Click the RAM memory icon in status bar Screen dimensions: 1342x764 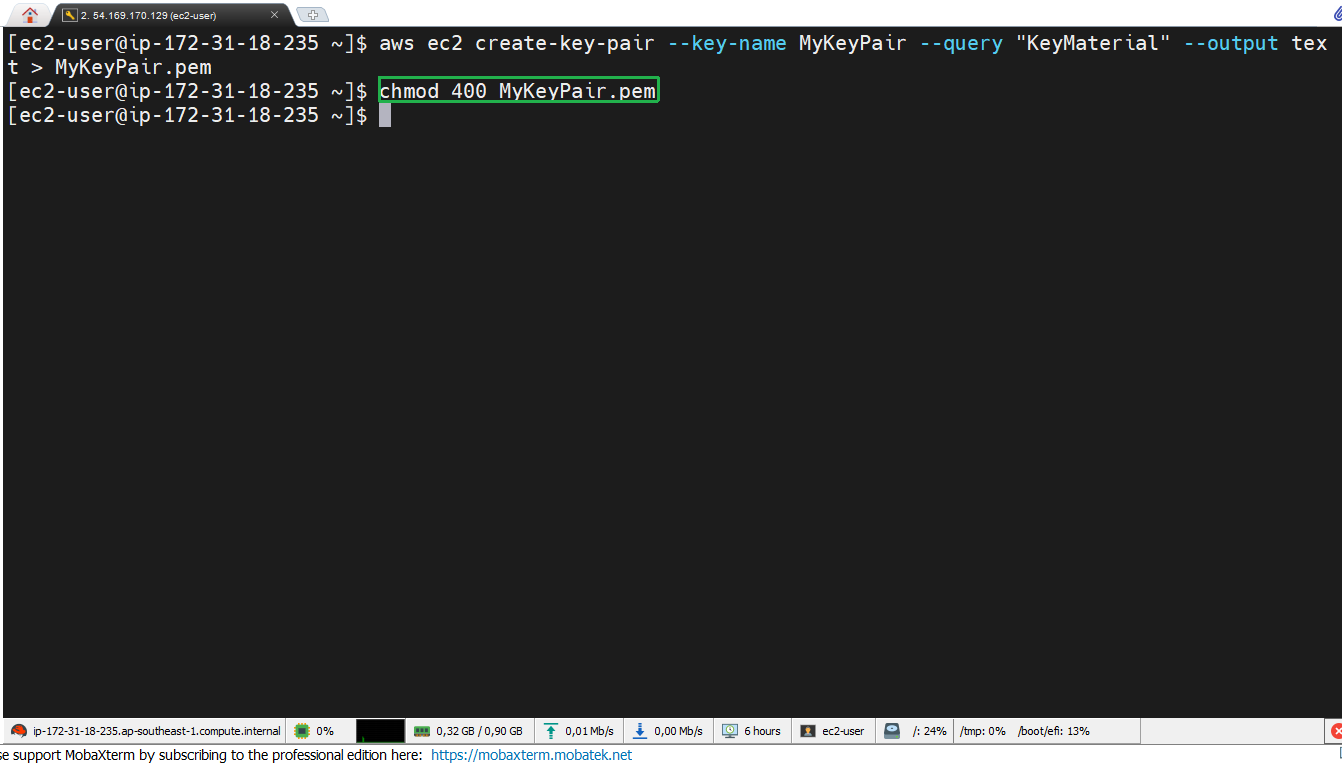[421, 731]
